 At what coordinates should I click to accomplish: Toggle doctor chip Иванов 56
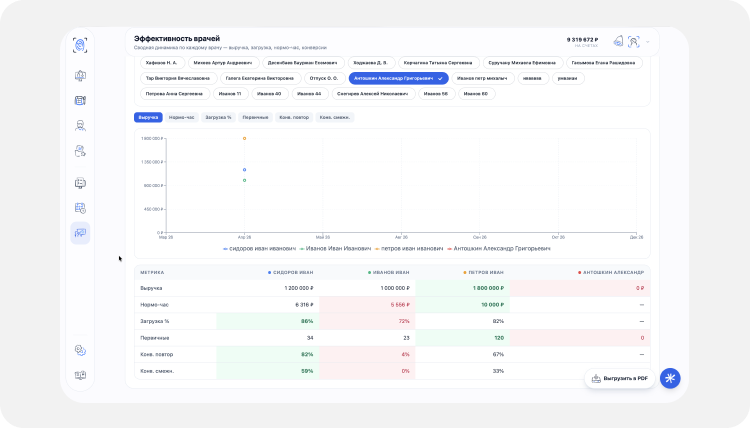coord(436,94)
